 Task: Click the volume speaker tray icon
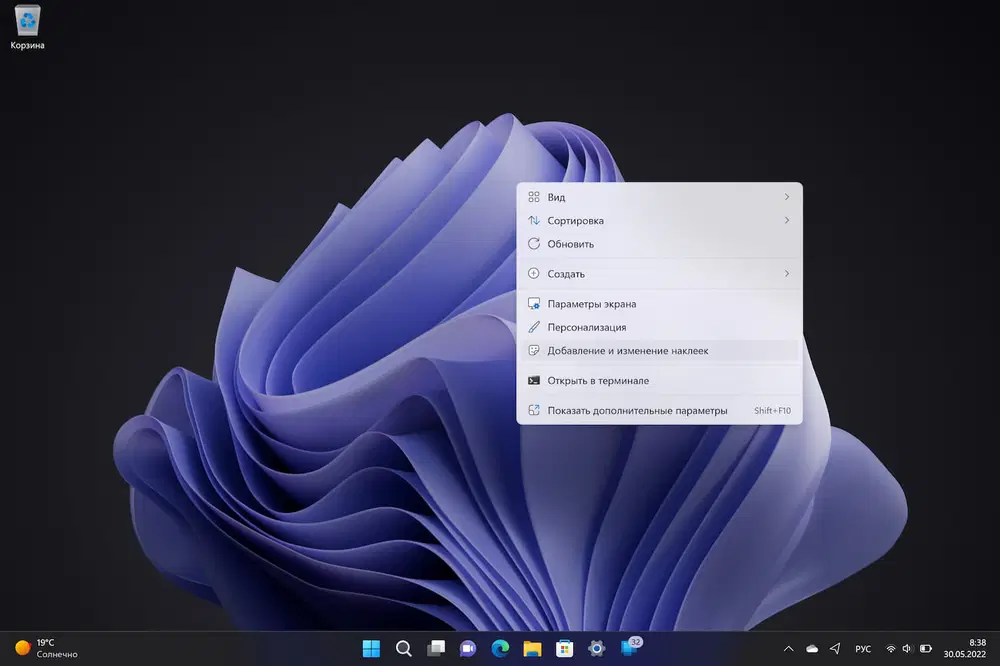(x=907, y=649)
